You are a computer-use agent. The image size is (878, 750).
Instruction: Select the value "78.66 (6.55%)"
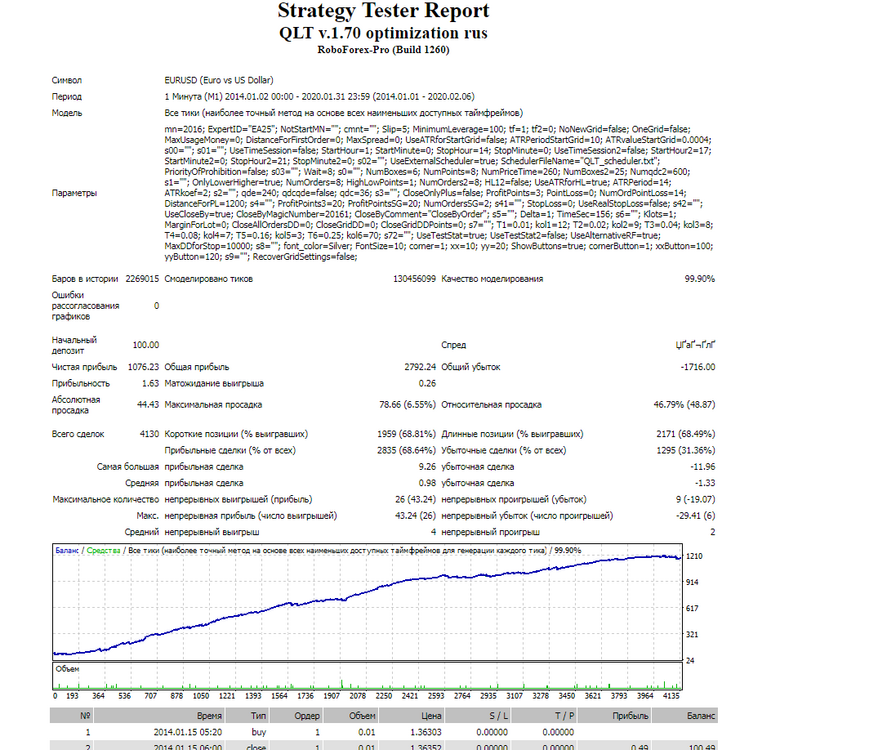tap(407, 404)
